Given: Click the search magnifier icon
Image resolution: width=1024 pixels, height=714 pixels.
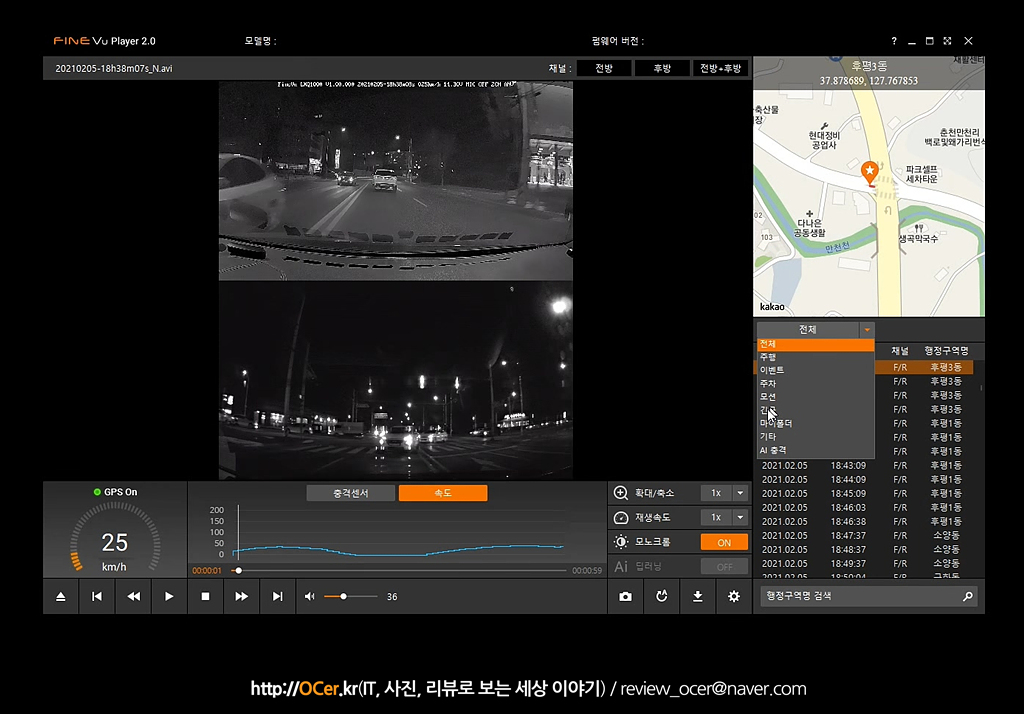Looking at the screenshot, I should [968, 596].
